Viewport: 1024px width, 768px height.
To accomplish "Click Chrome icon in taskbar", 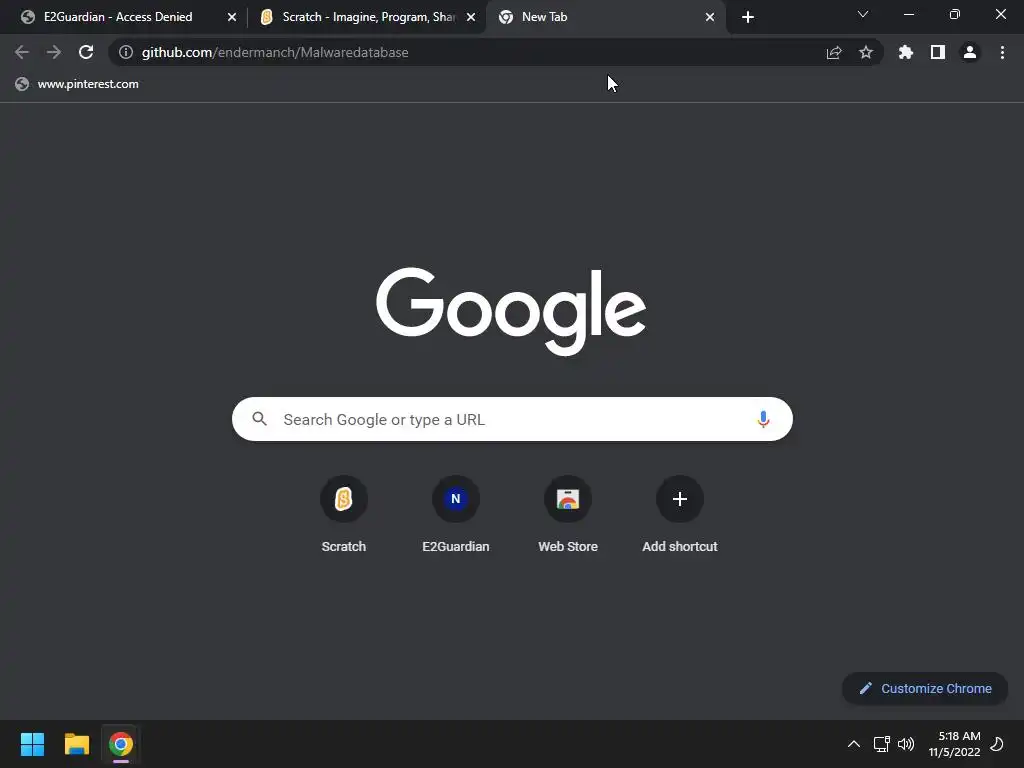I will [x=121, y=744].
